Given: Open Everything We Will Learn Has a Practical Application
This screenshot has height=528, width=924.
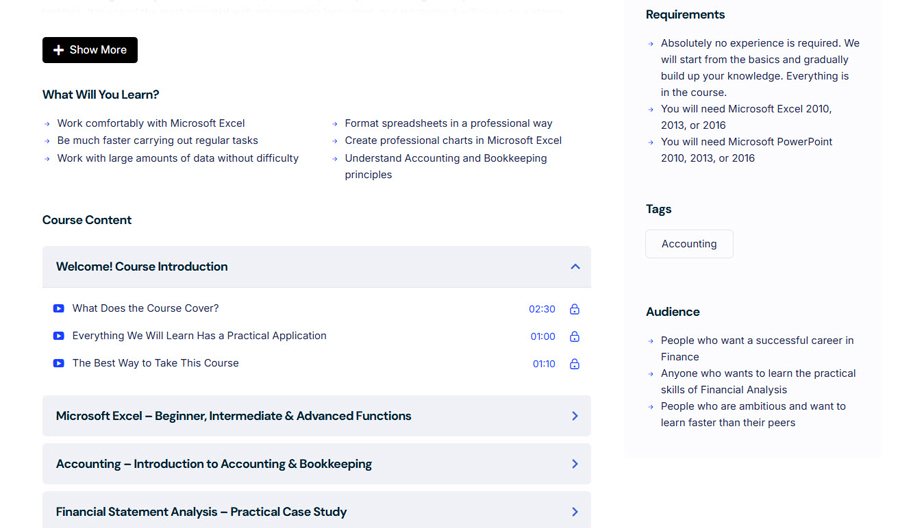Looking at the screenshot, I should [199, 336].
